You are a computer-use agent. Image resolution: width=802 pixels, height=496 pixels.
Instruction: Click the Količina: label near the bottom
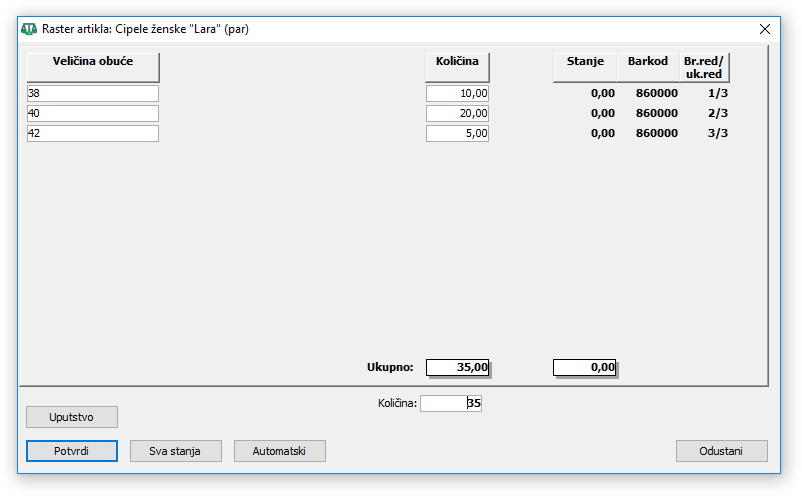point(397,403)
